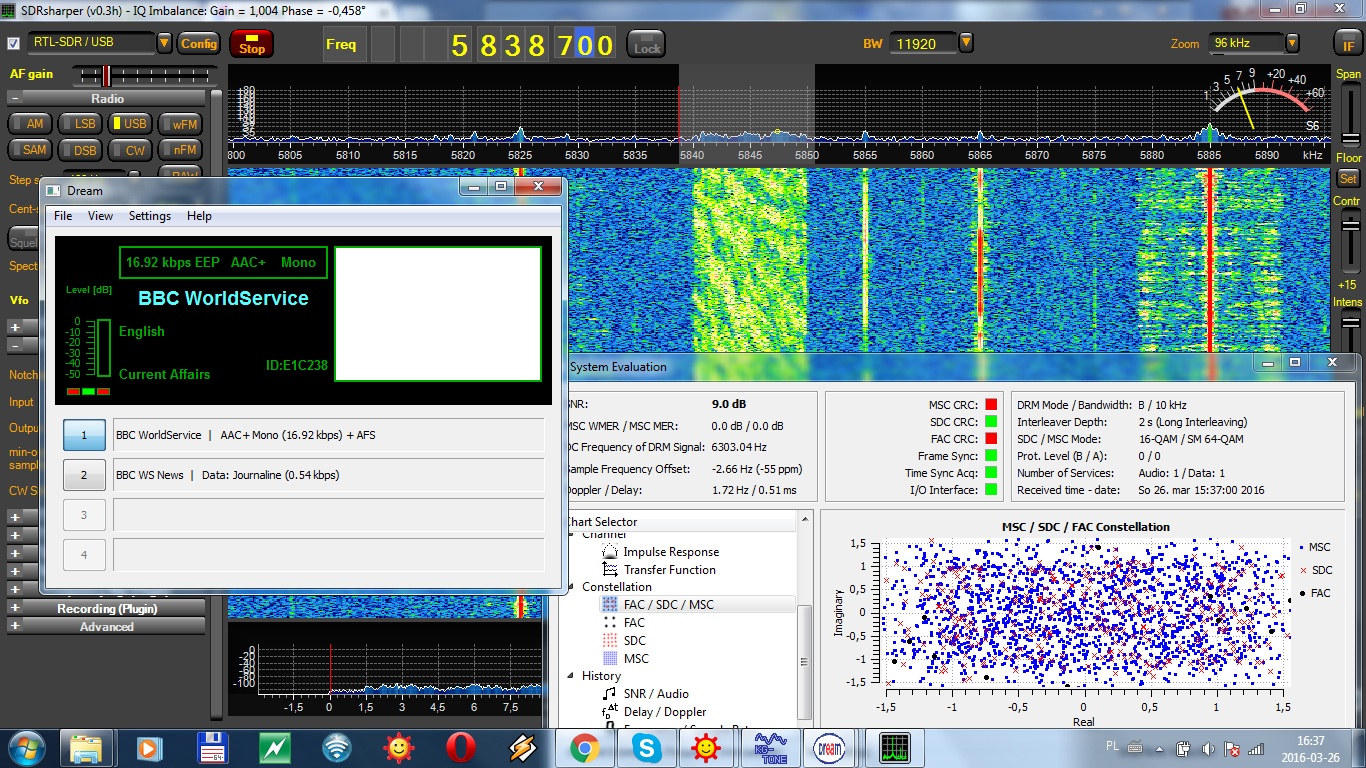Select CW demodulation mode
This screenshot has width=1366, height=768.
pyautogui.click(x=130, y=150)
